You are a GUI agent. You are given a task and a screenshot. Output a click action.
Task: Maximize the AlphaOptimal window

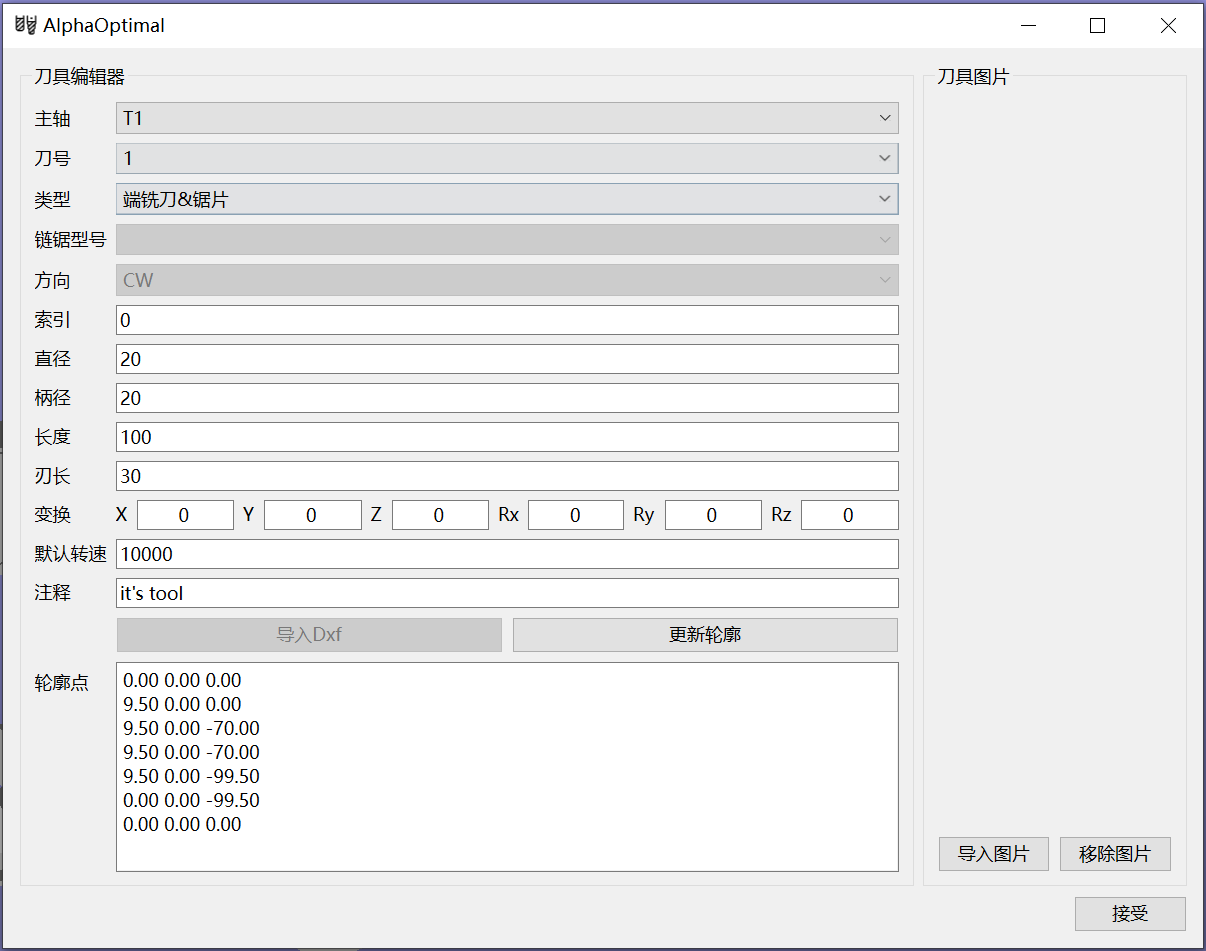click(1097, 26)
